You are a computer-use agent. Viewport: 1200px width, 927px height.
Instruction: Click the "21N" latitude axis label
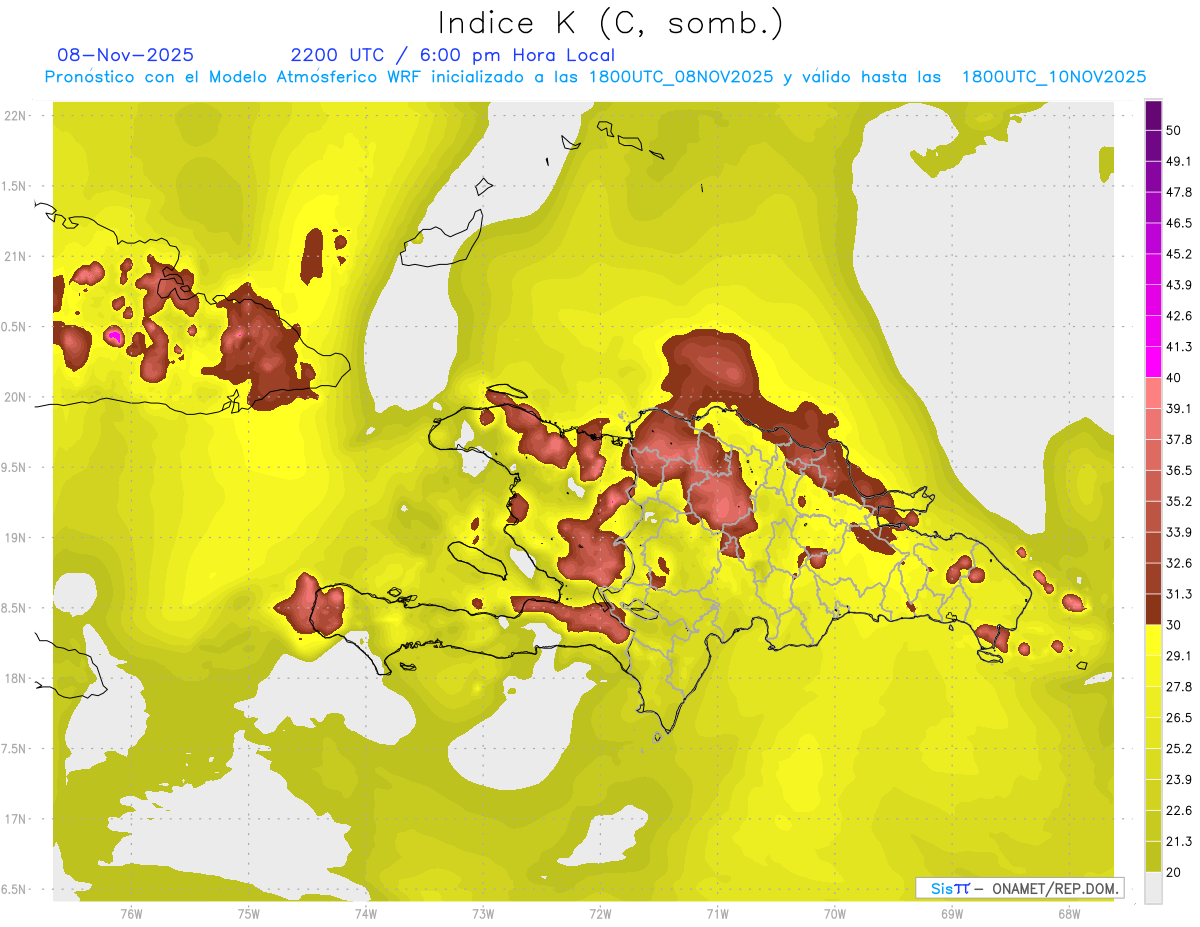click(15, 256)
